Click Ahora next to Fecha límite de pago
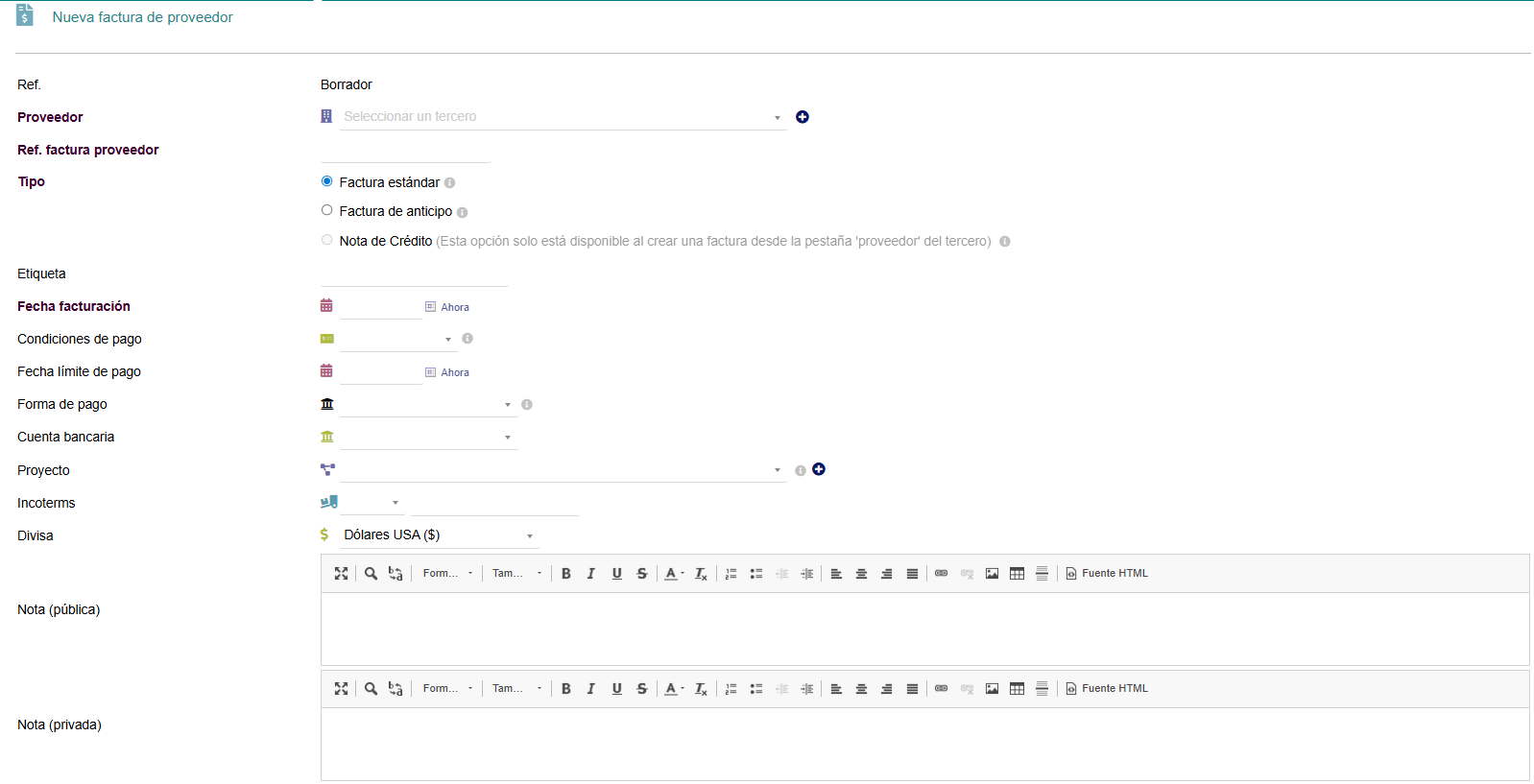 pos(454,372)
